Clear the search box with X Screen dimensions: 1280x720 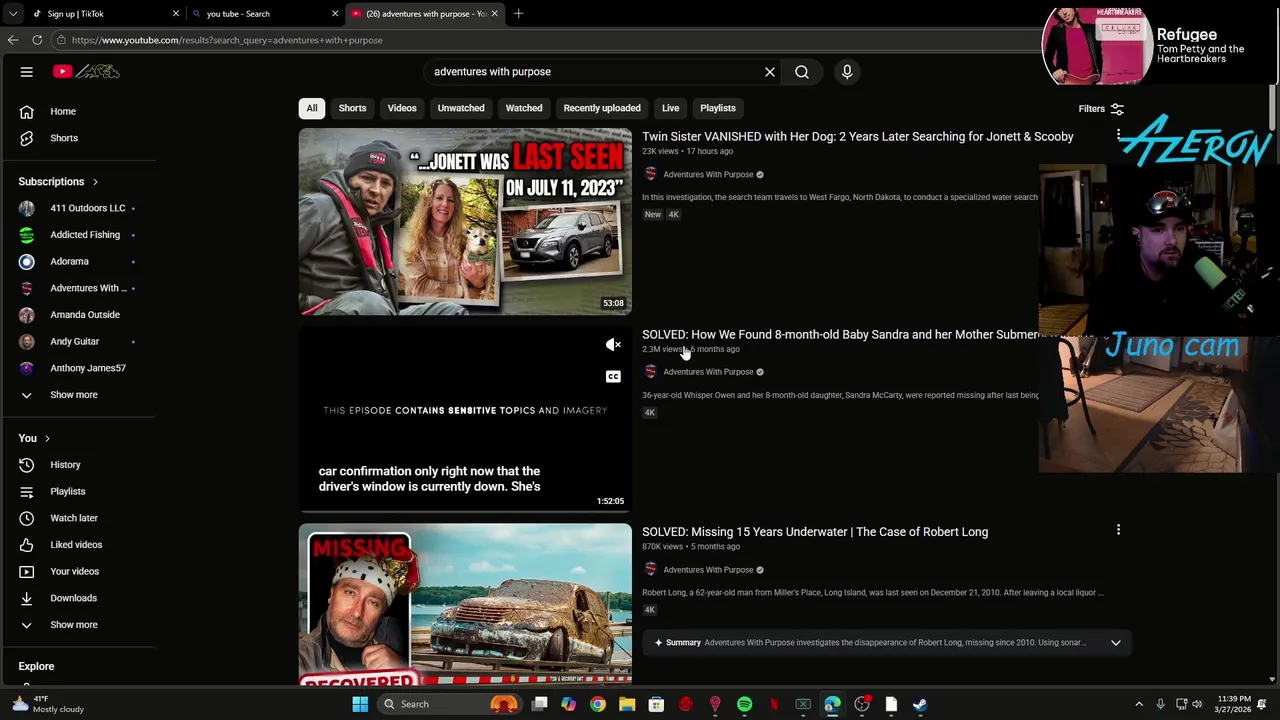[770, 72]
